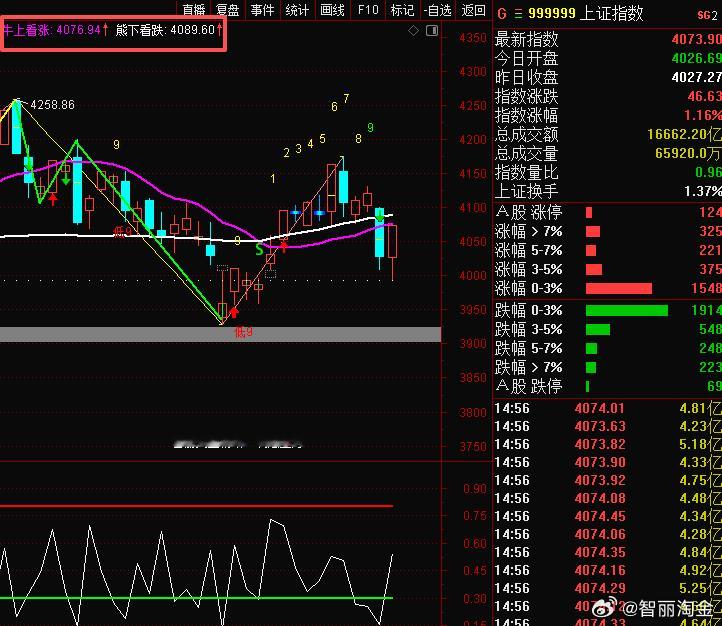Click the A股 跌停 row
This screenshot has width=722, height=626.
click(x=608, y=386)
